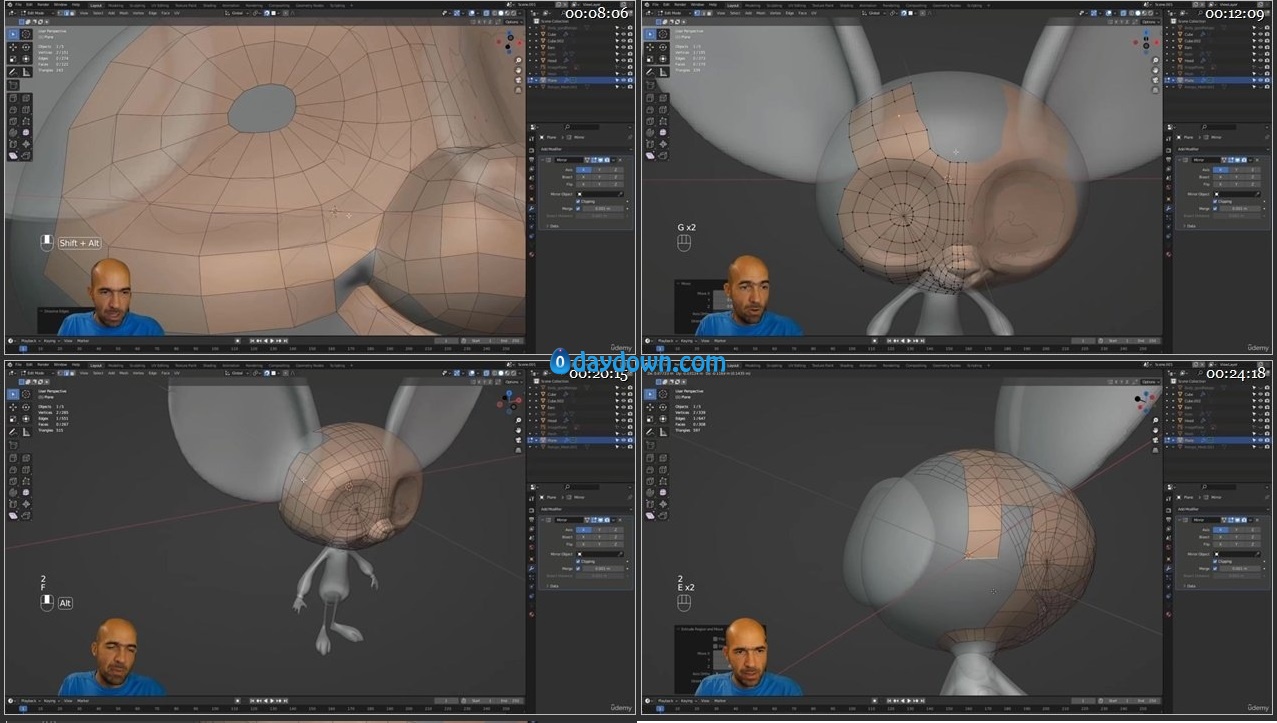The height and width of the screenshot is (723, 1277).
Task: Select the Scale tool in bottom-left screenshot
Action: pos(13,419)
